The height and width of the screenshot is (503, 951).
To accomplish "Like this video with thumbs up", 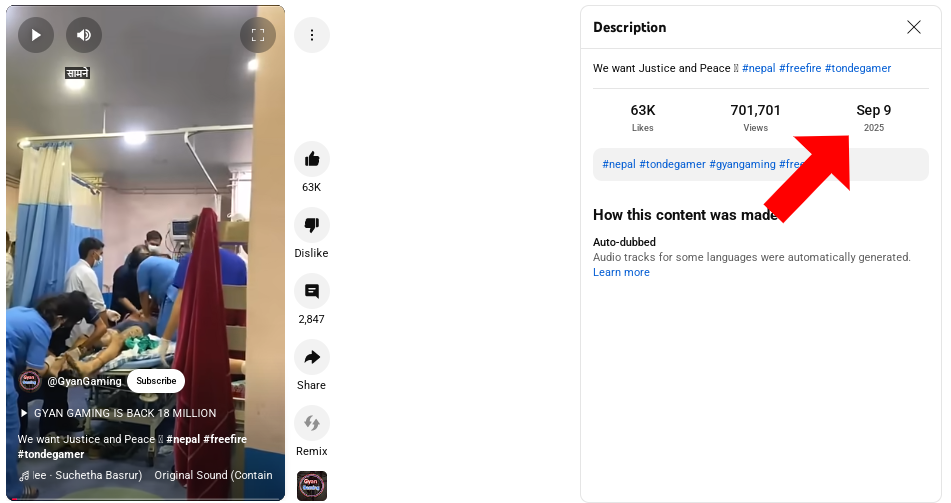I will tap(312, 159).
